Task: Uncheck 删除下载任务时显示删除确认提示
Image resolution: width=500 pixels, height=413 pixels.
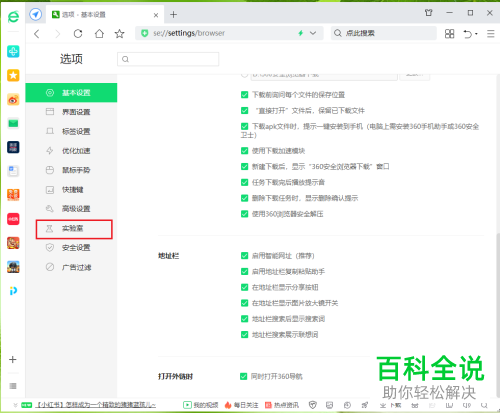Action: point(244,198)
